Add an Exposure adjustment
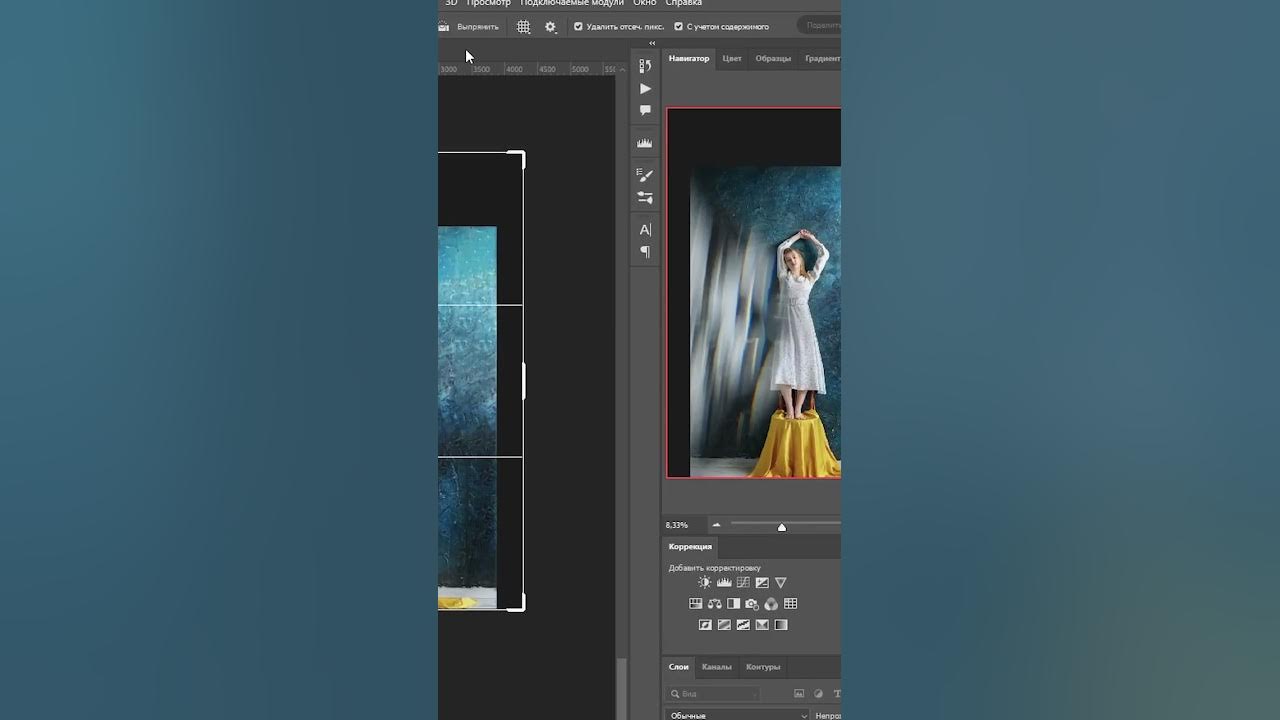The width and height of the screenshot is (1280, 720). (762, 582)
